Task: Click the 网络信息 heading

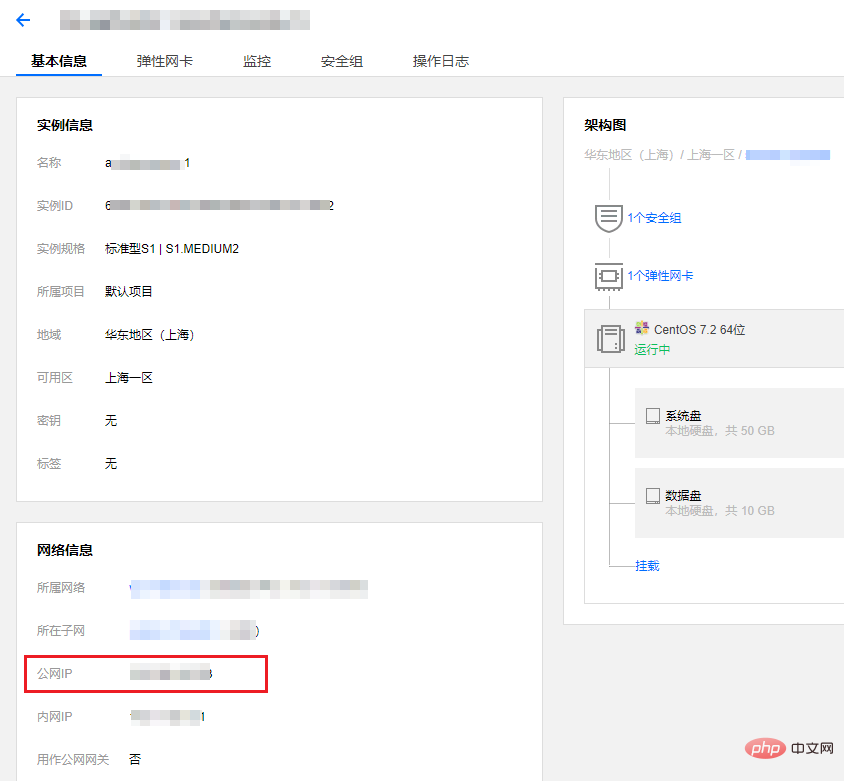Action: (65, 550)
